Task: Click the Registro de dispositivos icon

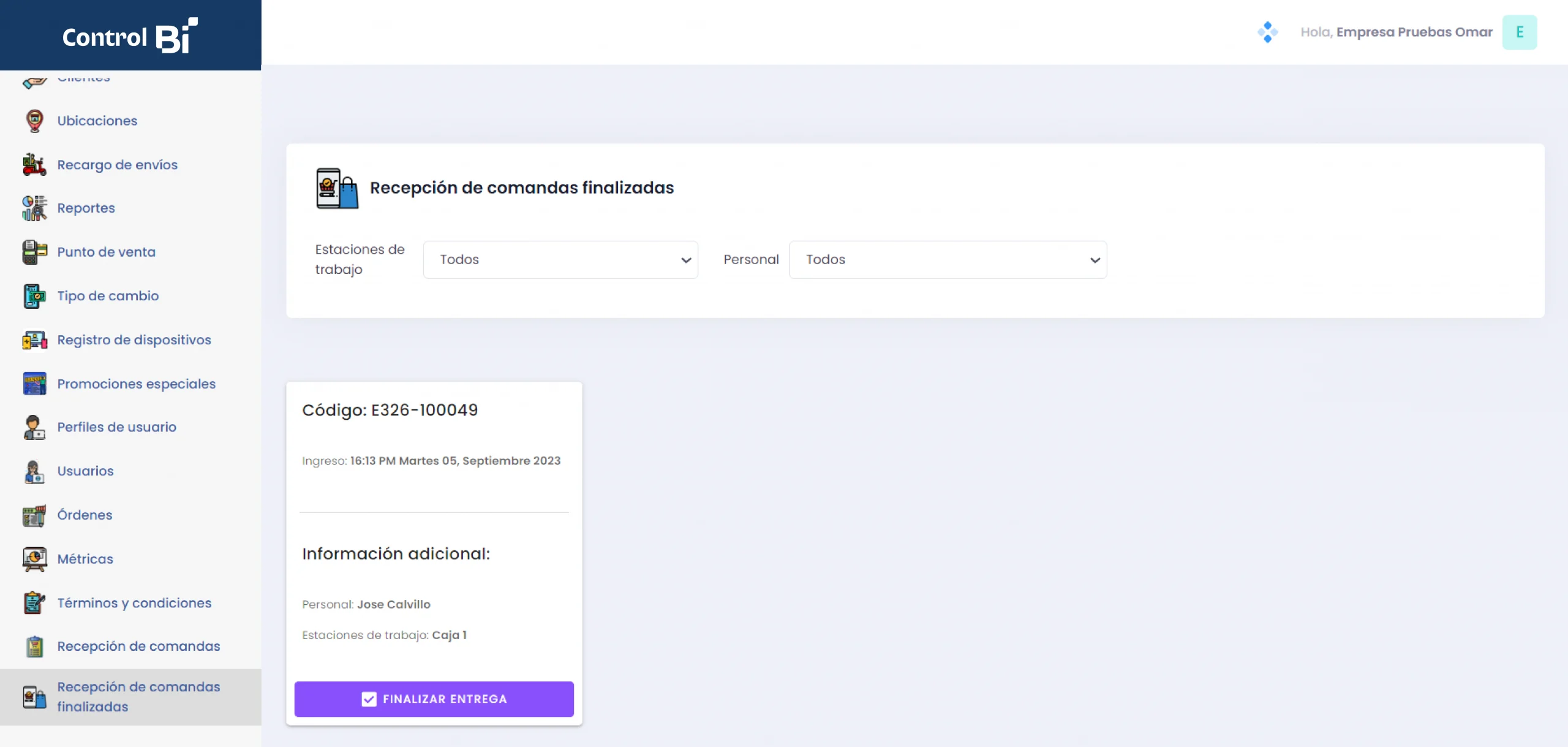Action: coord(34,340)
